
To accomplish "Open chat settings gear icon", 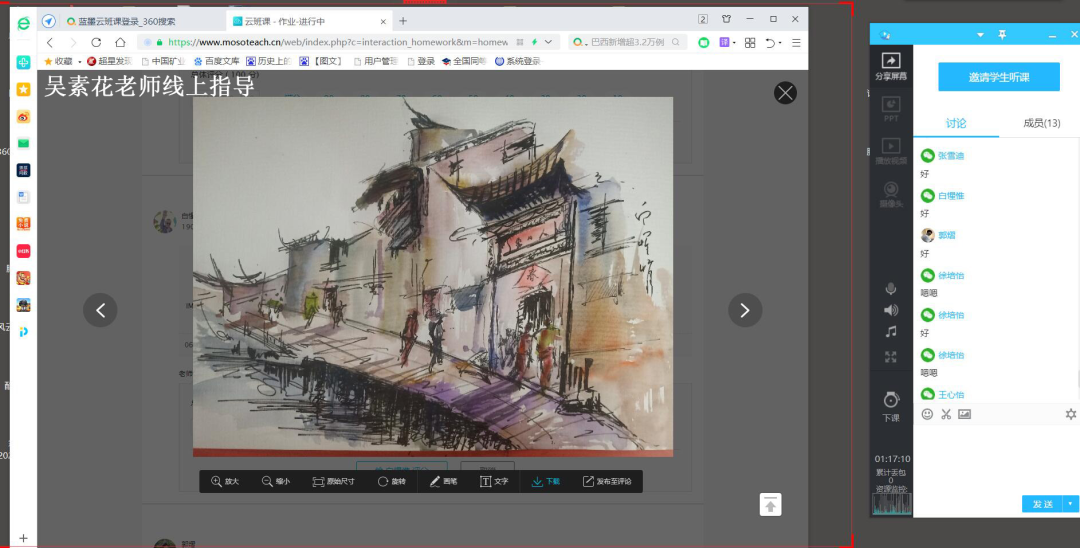I will (x=1070, y=414).
